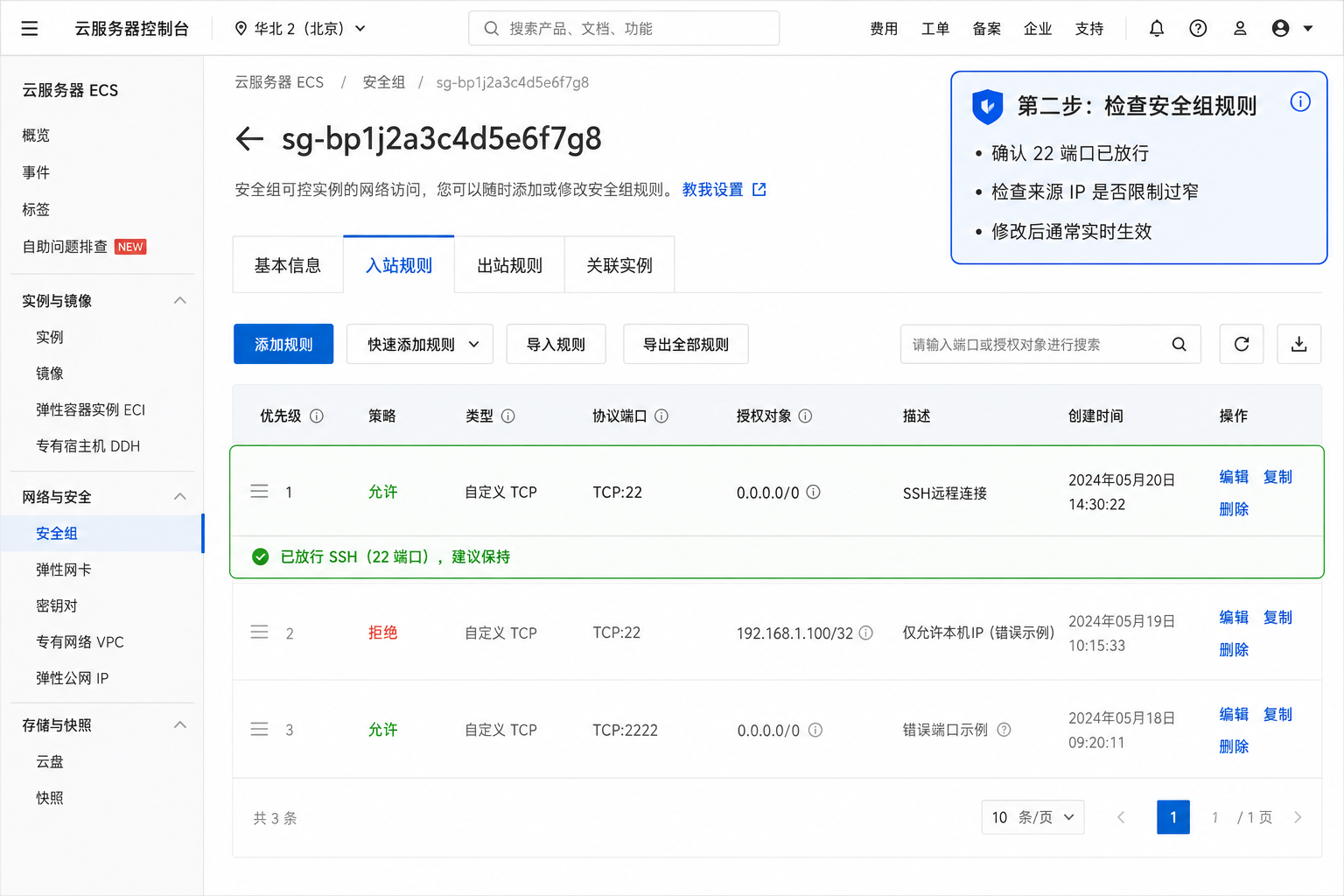The image size is (1344, 896).
Task: Collapse the 存储与快照 sidebar section
Action: tap(180, 725)
